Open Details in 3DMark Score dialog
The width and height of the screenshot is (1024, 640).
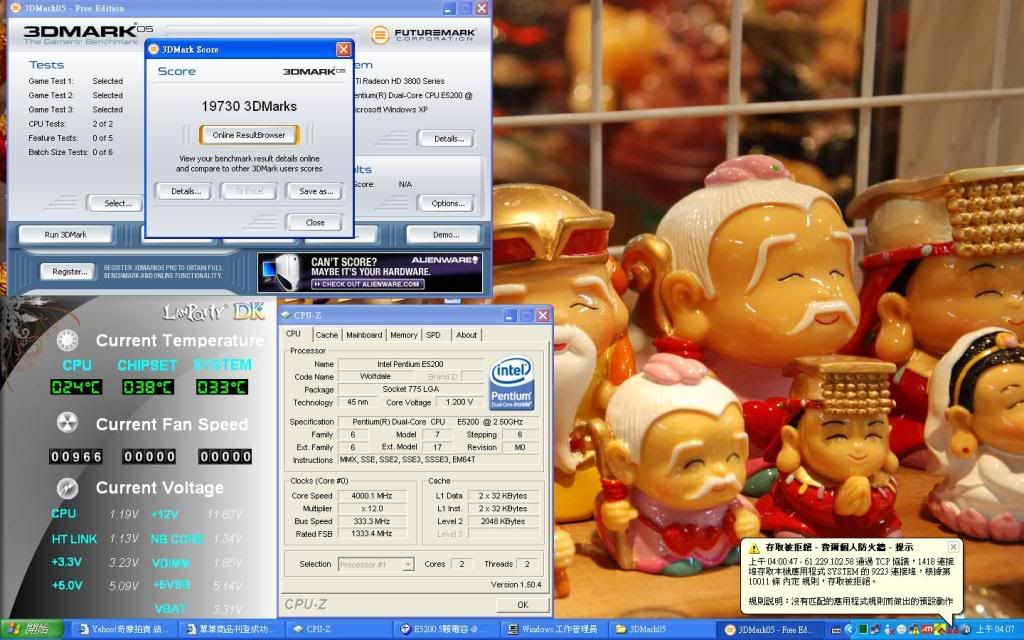click(x=185, y=191)
